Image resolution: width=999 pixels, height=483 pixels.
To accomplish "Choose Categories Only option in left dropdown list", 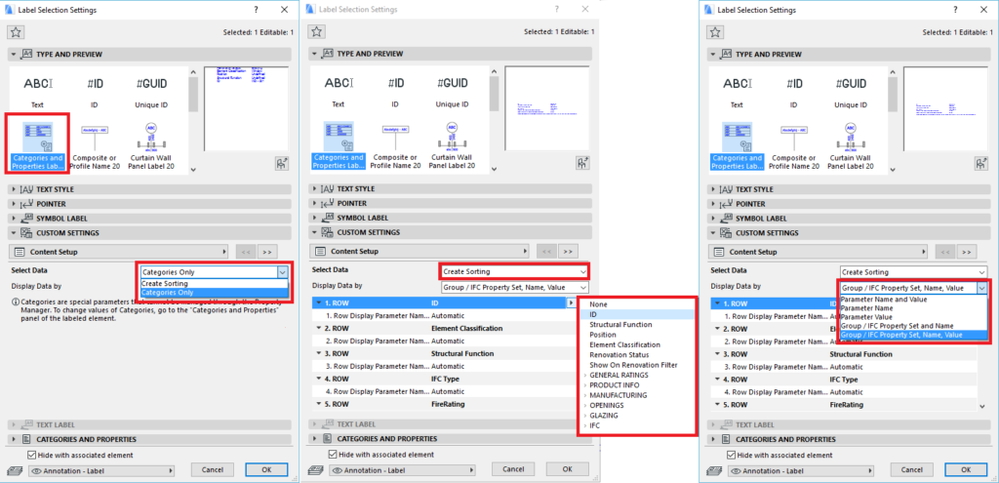I will click(214, 292).
